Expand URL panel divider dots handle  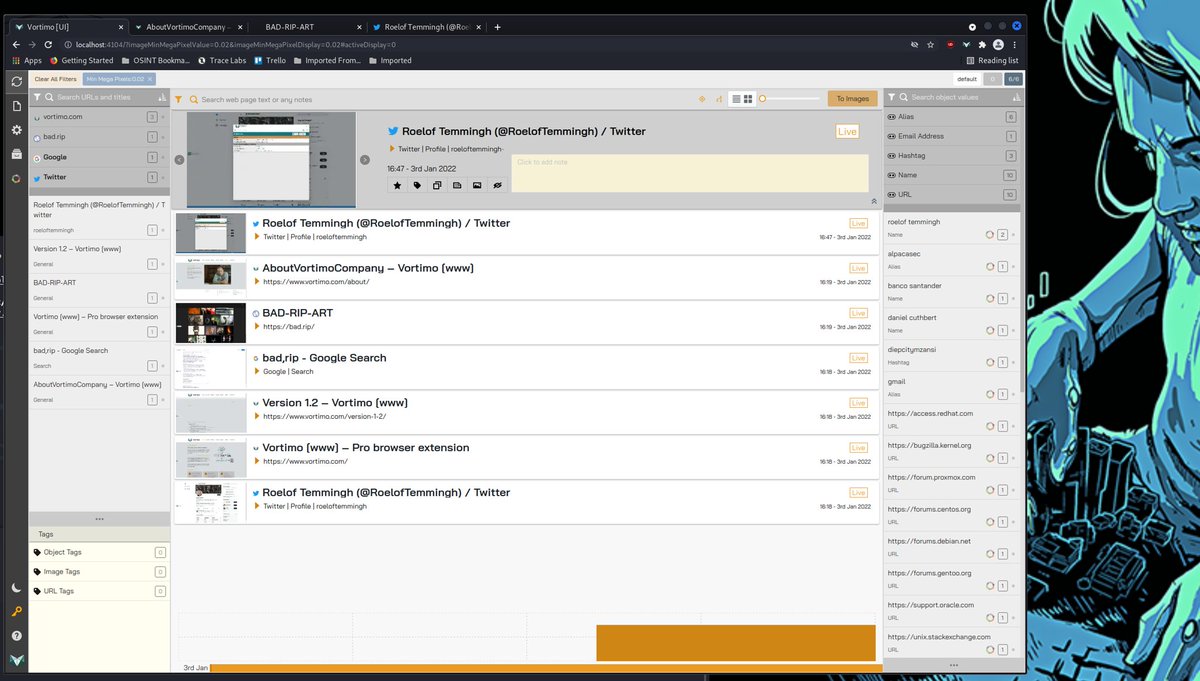[x=99, y=519]
